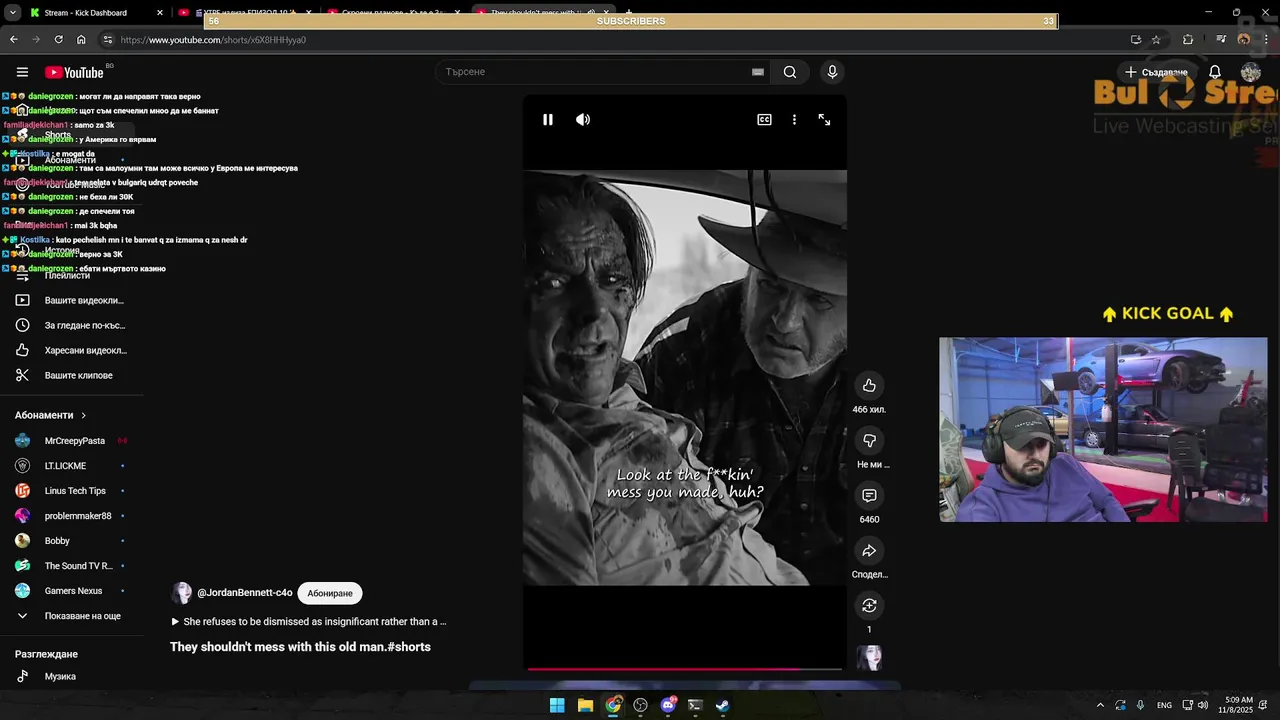Go back in browser history

coord(14,40)
